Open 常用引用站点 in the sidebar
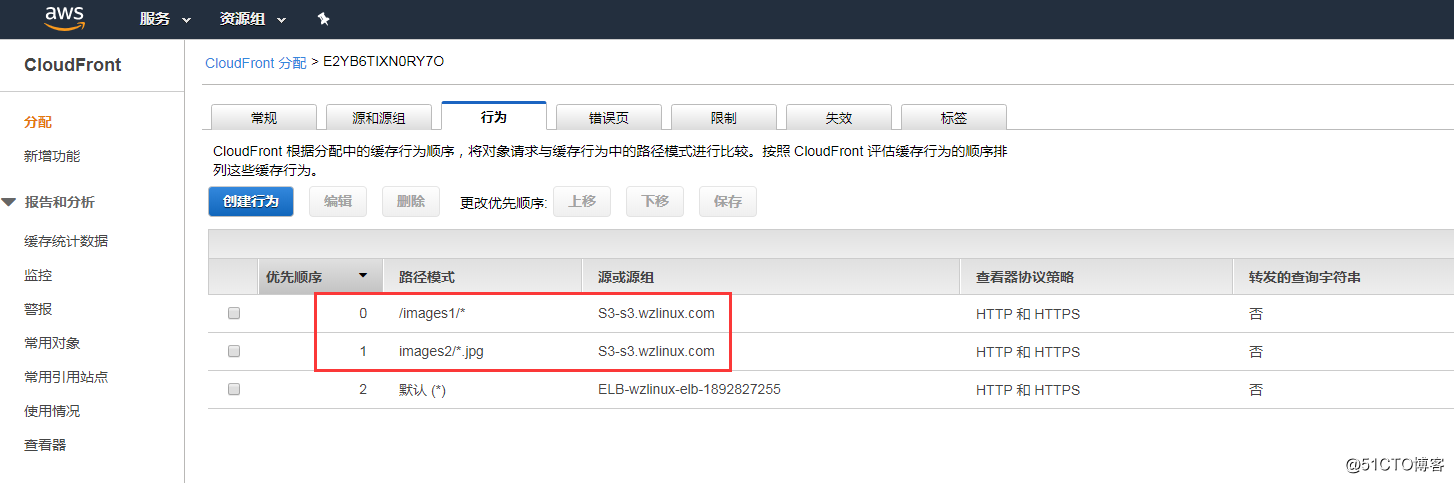Viewport: 1454px width, 483px height. (66, 377)
